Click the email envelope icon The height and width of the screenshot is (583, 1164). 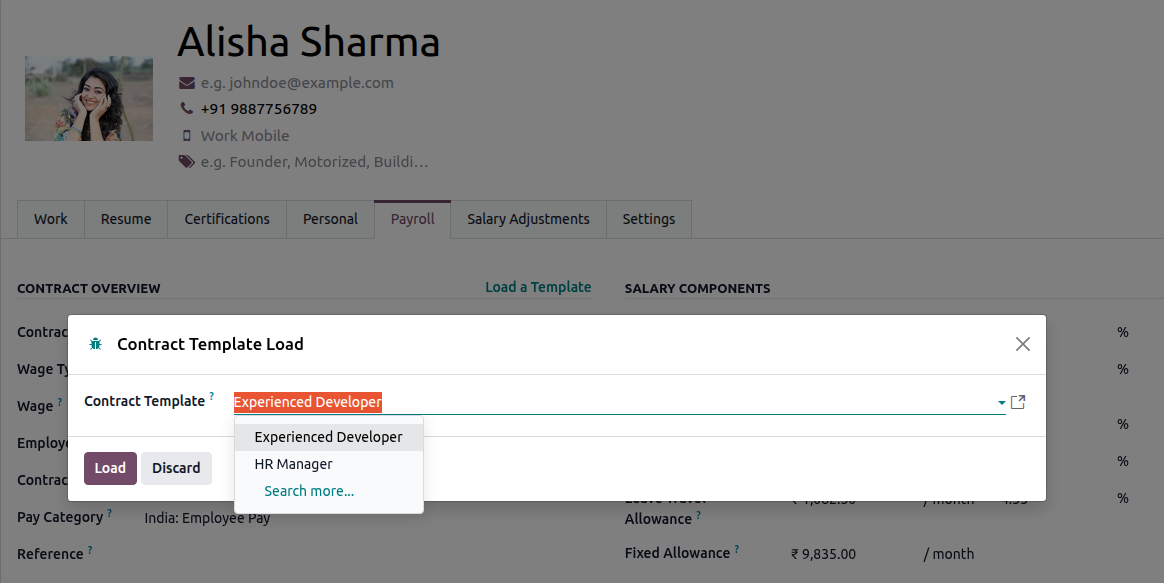pos(185,83)
